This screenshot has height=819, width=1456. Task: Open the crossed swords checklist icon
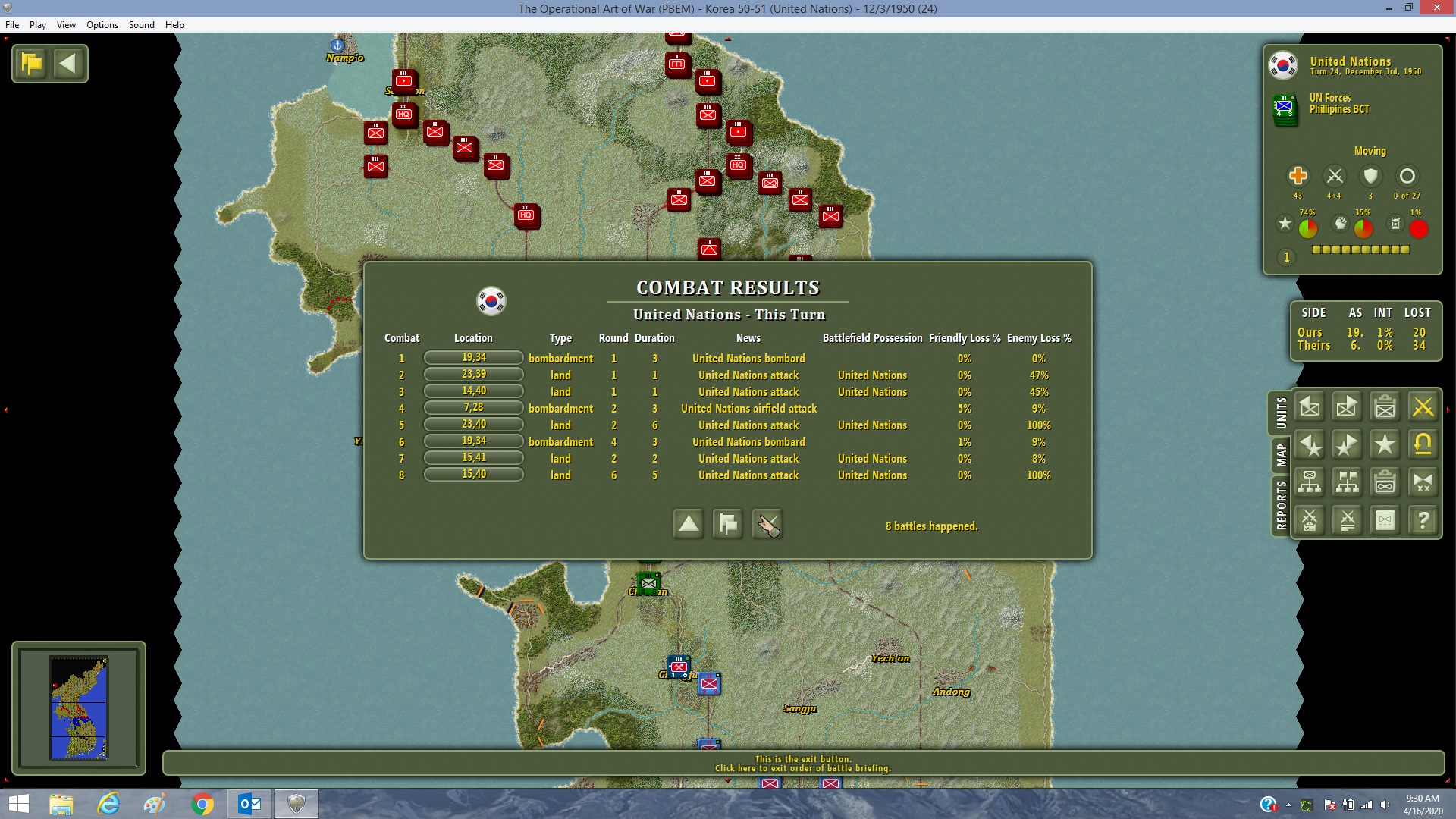click(1310, 521)
